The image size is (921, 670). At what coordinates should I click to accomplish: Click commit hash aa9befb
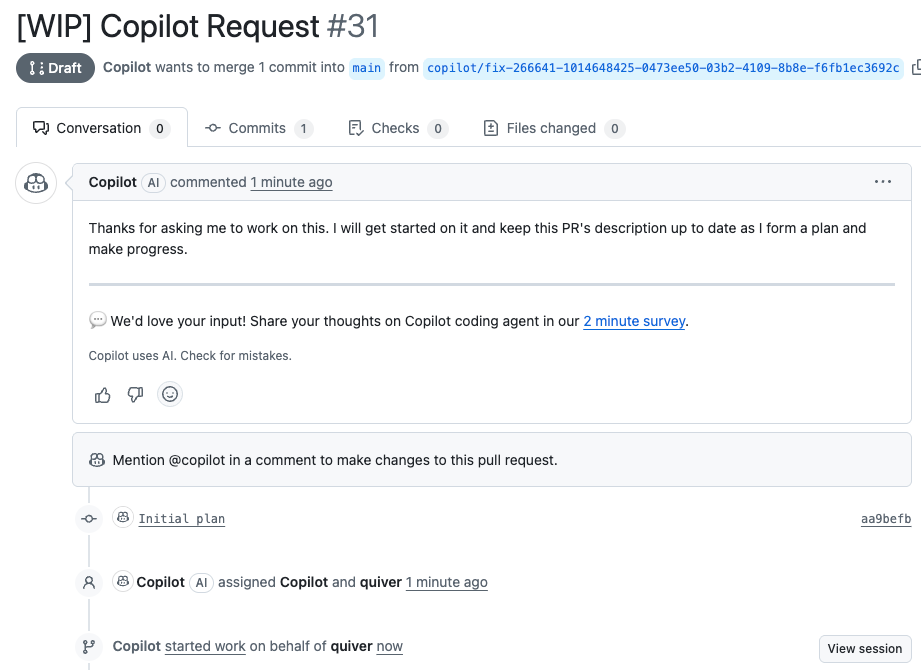point(885,519)
